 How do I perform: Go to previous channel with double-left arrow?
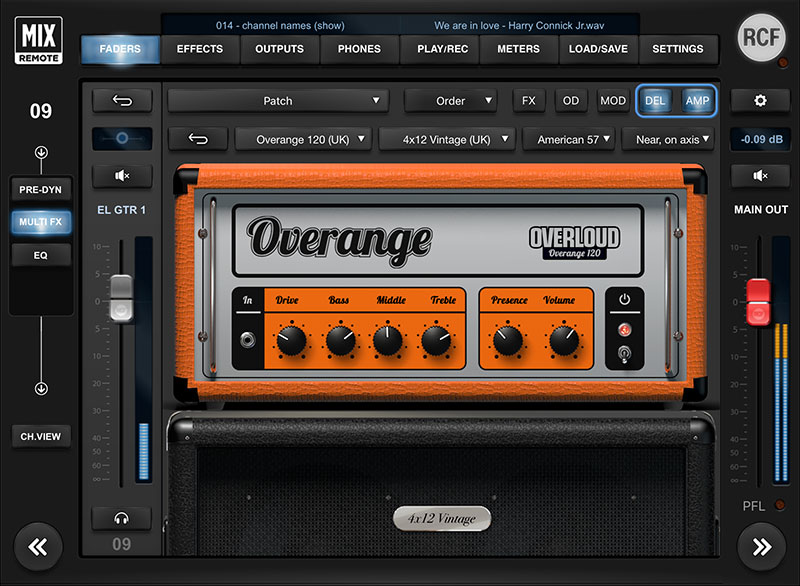point(38,546)
